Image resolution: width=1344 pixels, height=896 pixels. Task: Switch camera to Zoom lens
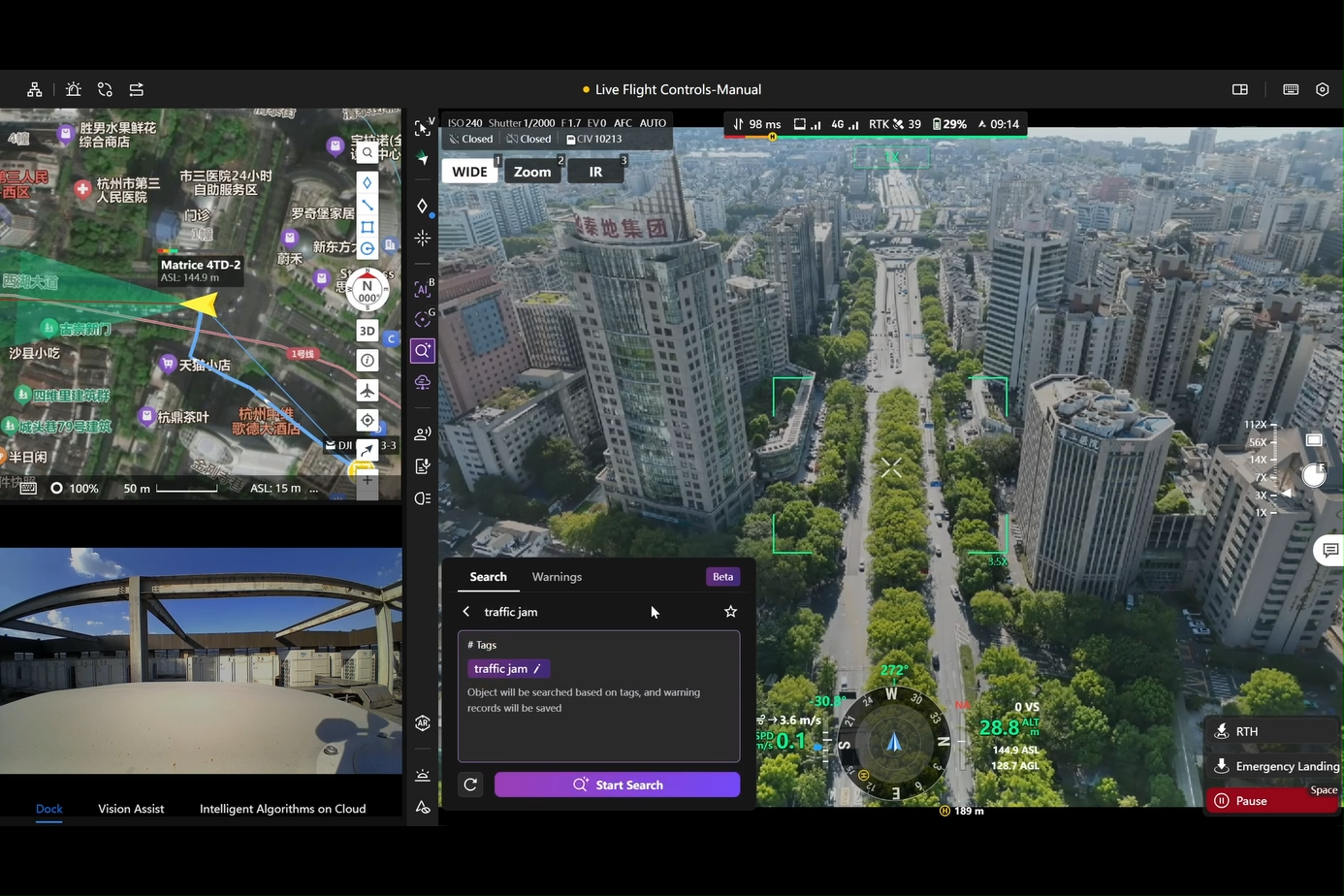[x=532, y=172]
